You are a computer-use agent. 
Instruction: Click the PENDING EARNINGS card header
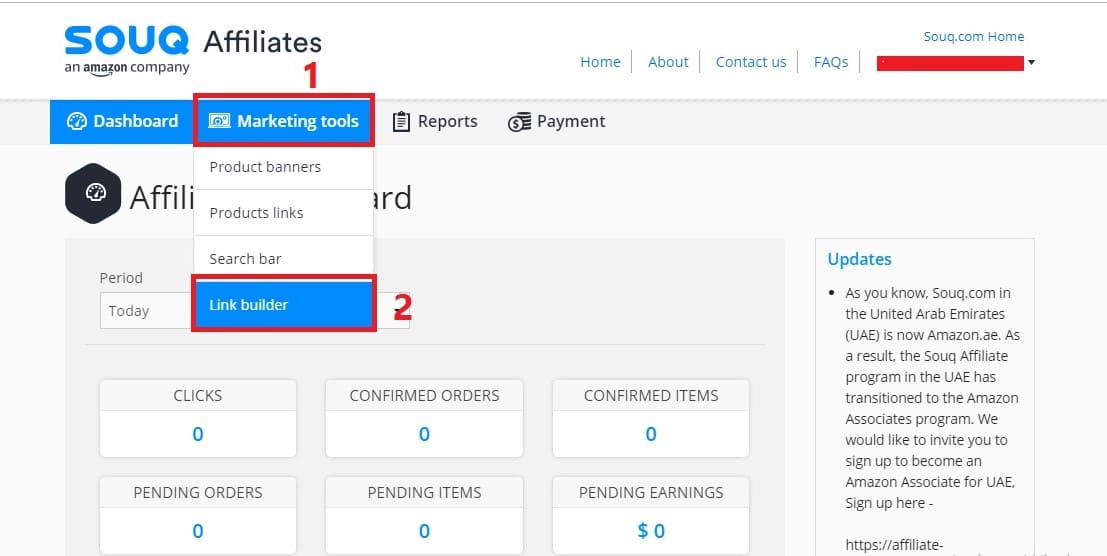[651, 492]
